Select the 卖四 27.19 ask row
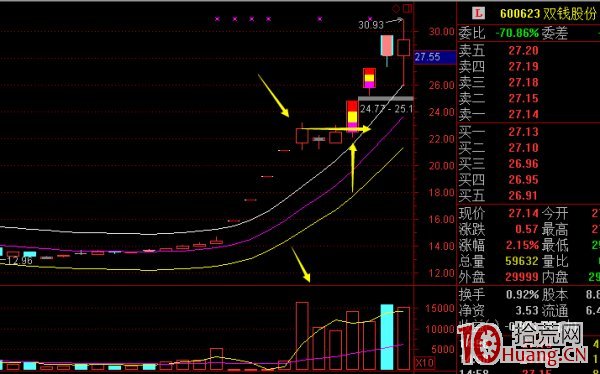600x374 pixels. pyautogui.click(x=529, y=67)
